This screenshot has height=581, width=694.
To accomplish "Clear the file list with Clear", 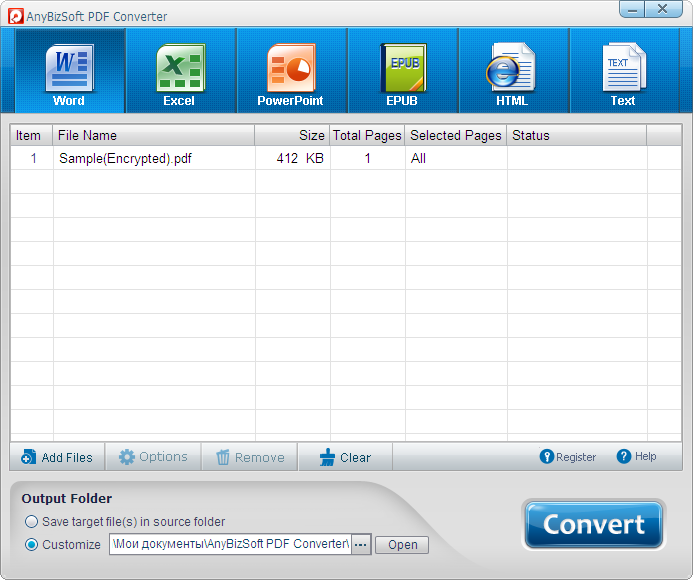I will tap(345, 457).
